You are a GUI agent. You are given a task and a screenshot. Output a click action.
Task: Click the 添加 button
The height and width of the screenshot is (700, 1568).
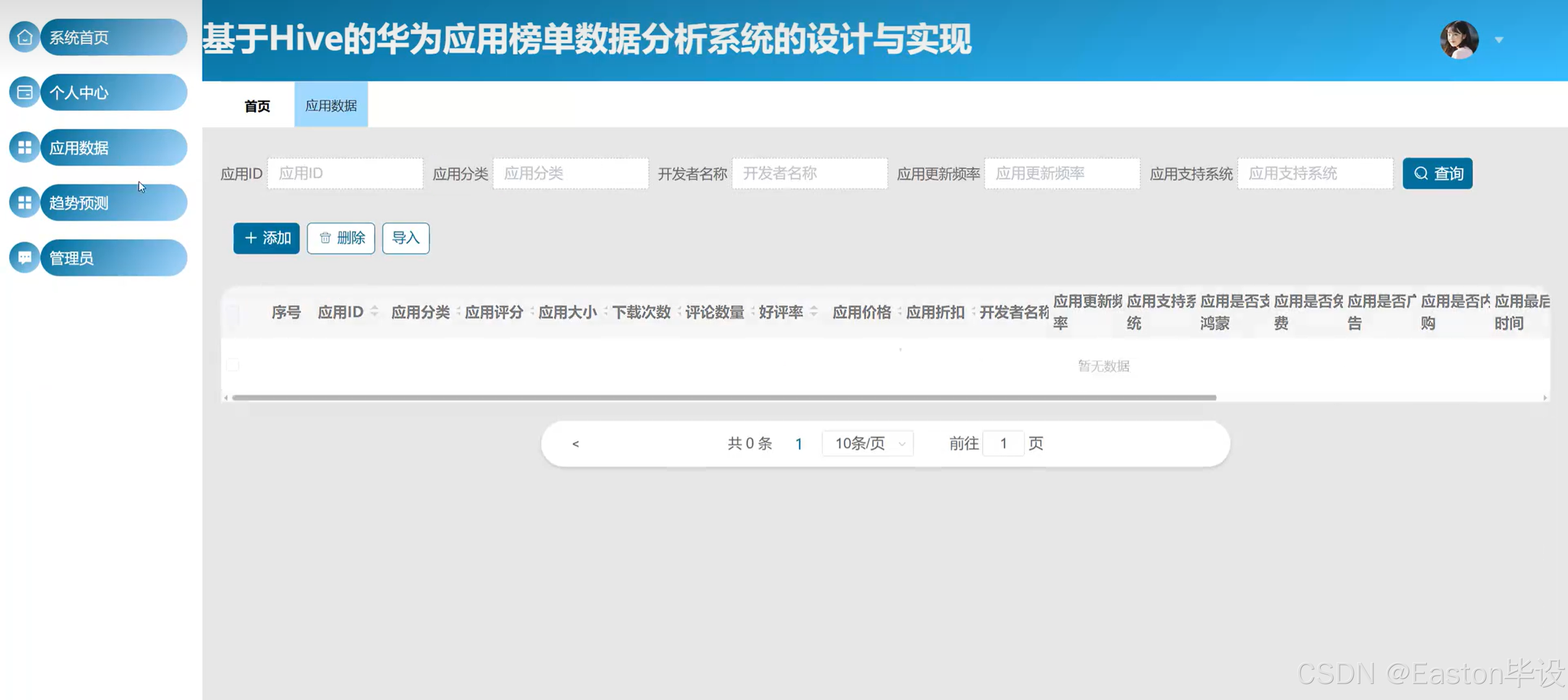(x=267, y=238)
